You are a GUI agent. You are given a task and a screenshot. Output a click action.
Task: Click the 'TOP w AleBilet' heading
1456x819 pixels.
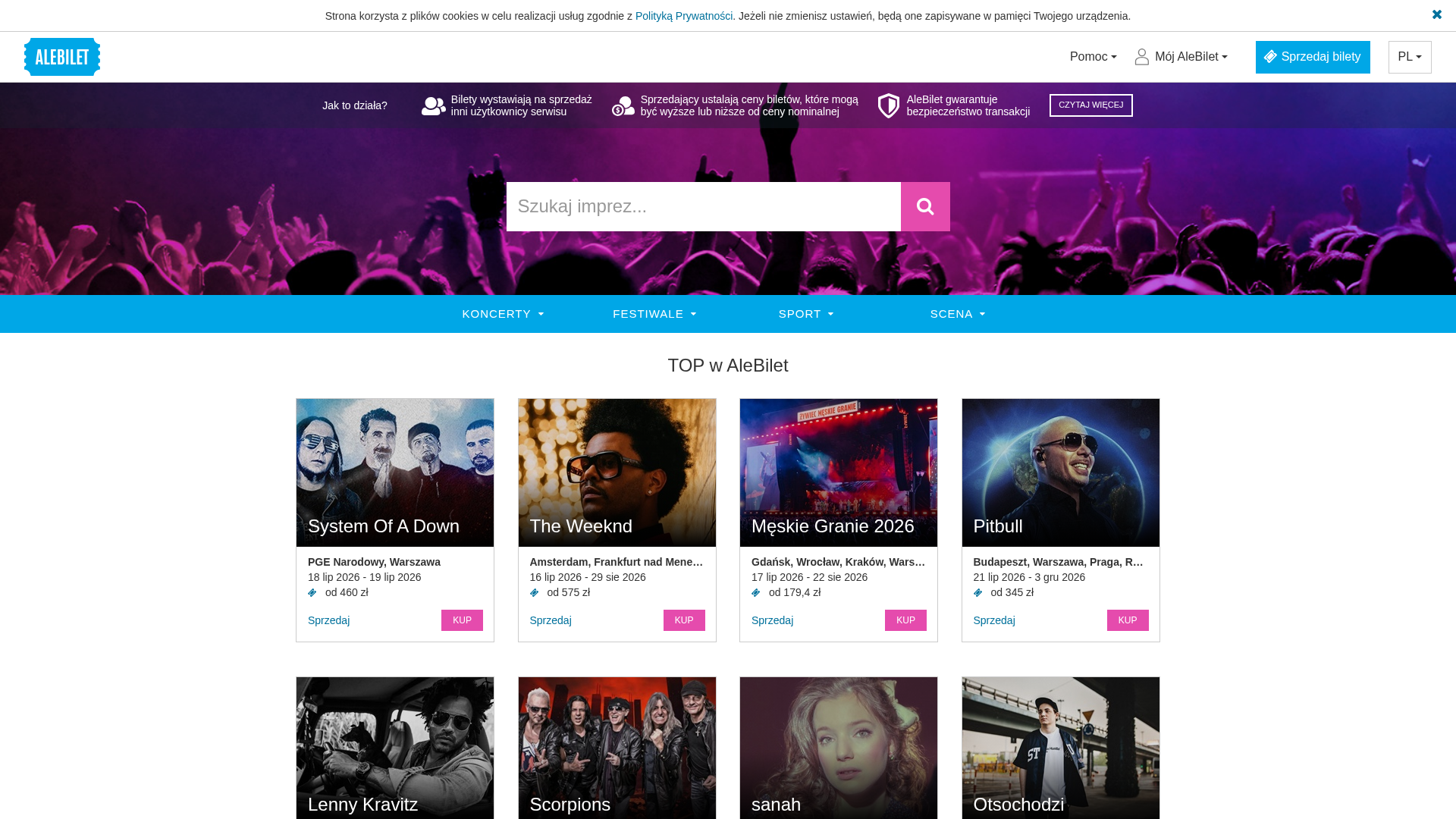[x=728, y=366]
